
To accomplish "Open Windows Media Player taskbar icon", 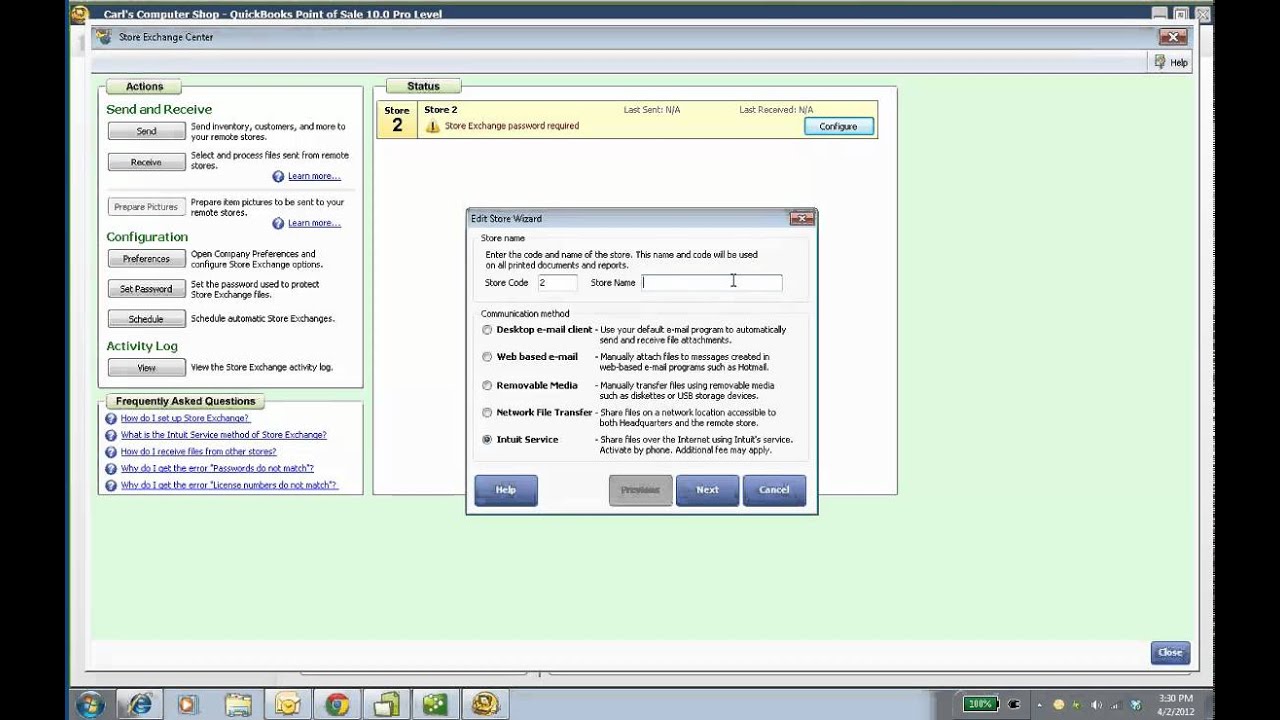I will [188, 704].
